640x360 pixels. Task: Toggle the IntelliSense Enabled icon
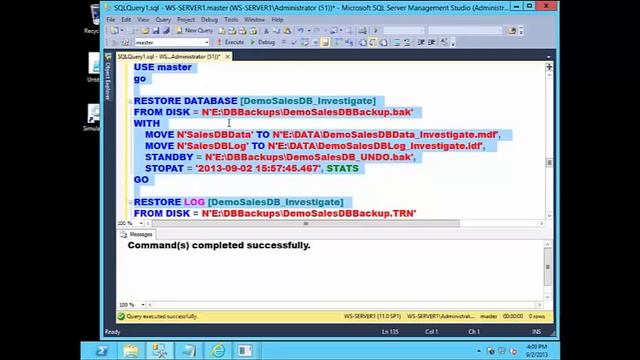(325, 42)
